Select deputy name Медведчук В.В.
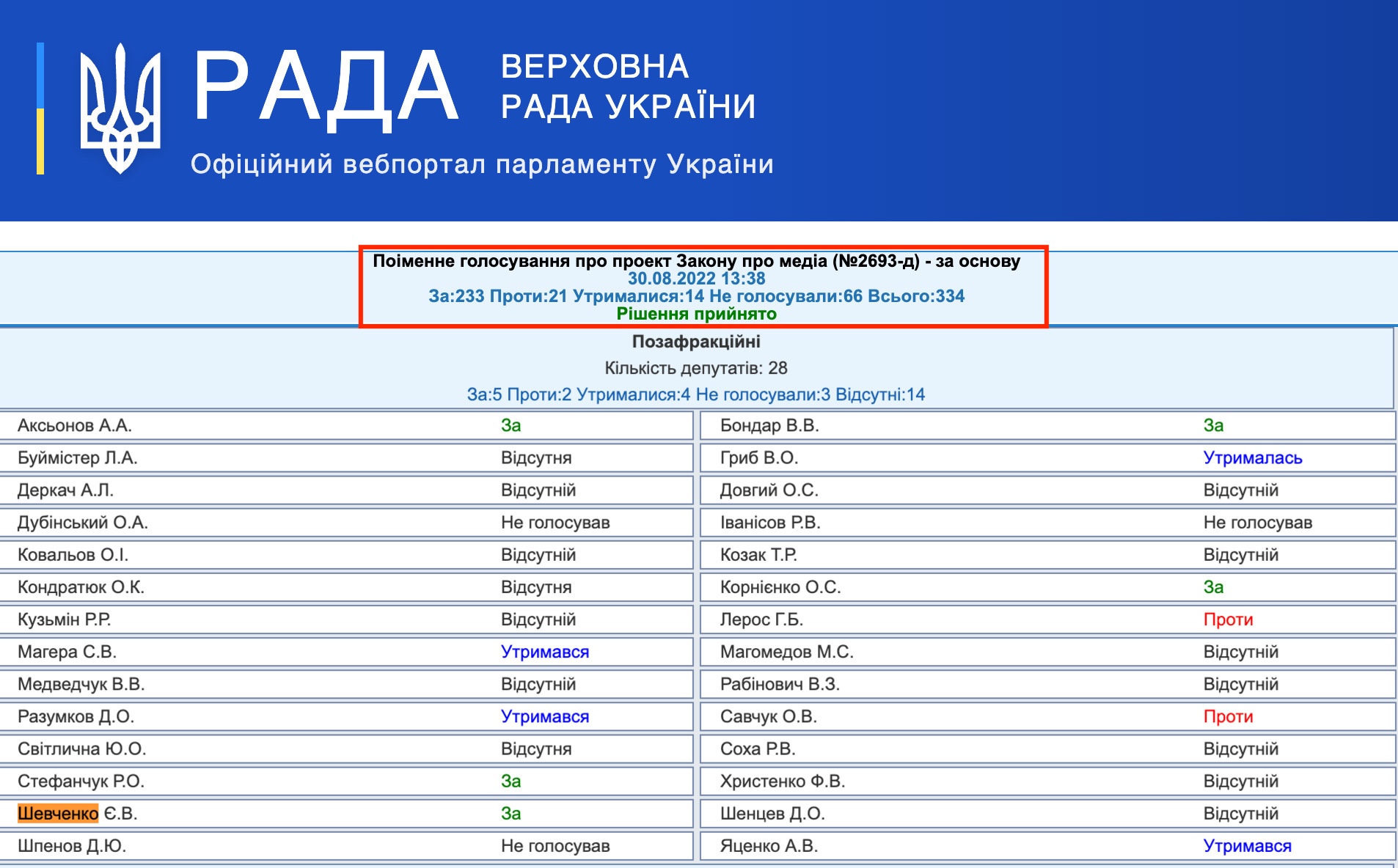 pyautogui.click(x=81, y=683)
